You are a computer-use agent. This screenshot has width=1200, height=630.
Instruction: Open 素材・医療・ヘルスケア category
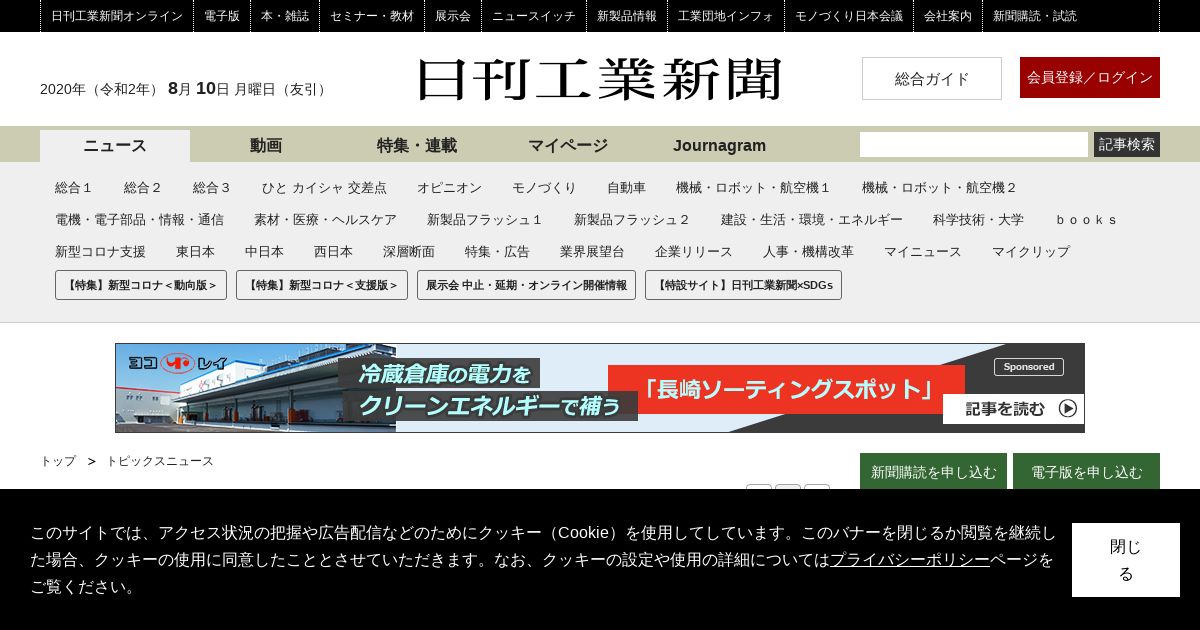pos(325,220)
